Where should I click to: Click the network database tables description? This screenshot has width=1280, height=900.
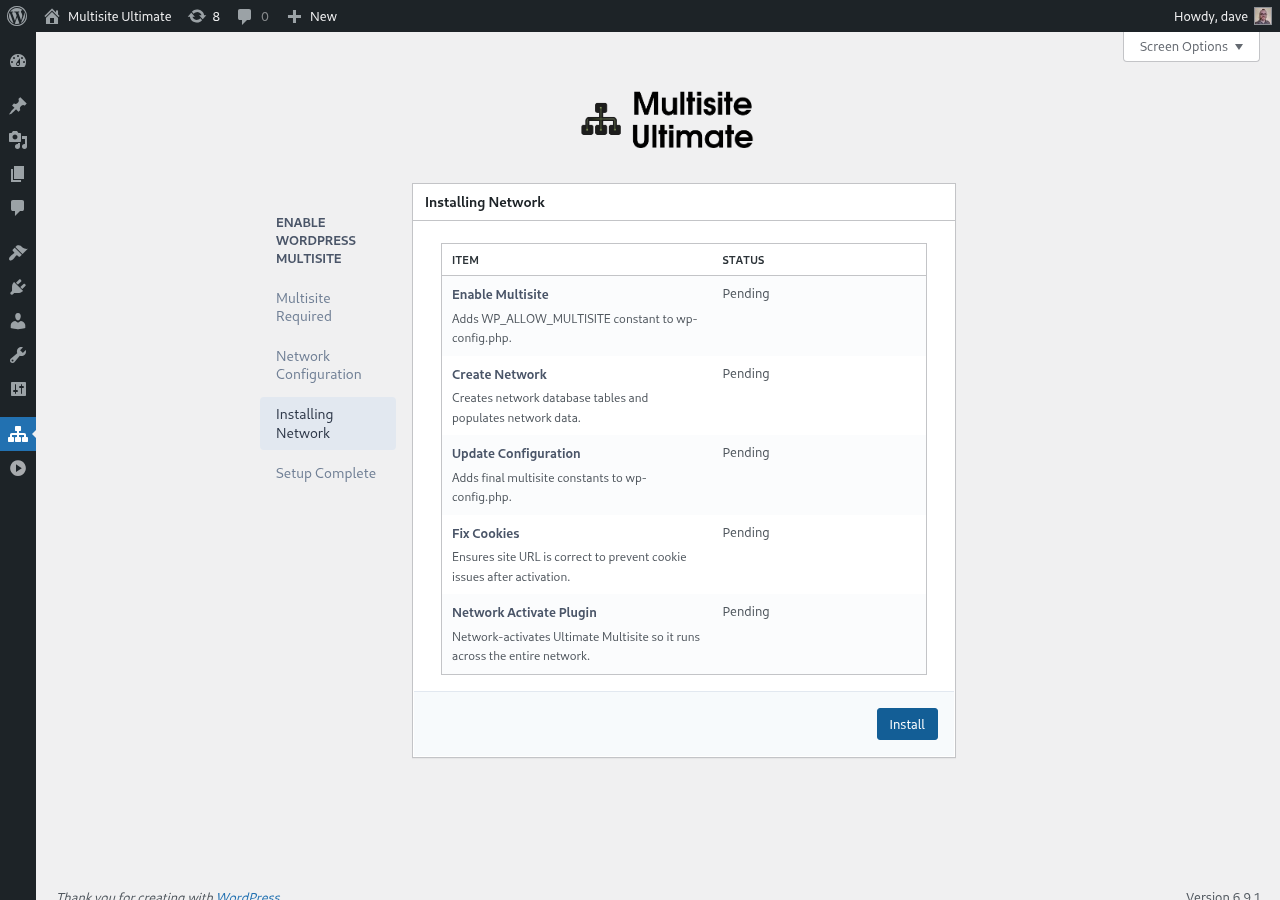pos(550,407)
